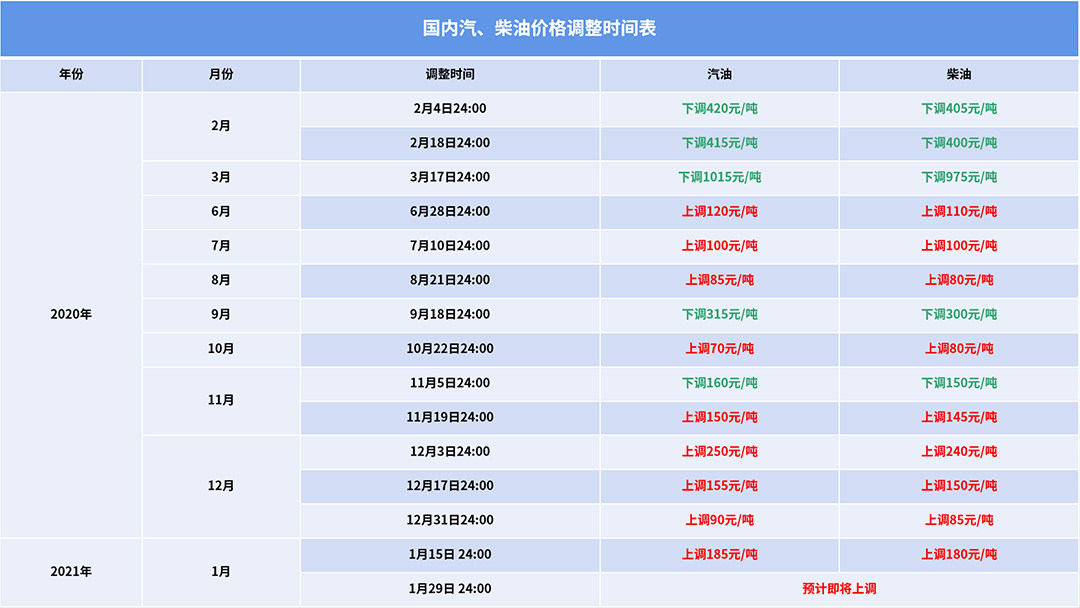Select the date 12月31日24:00
The width and height of the screenshot is (1080, 608).
pos(450,520)
